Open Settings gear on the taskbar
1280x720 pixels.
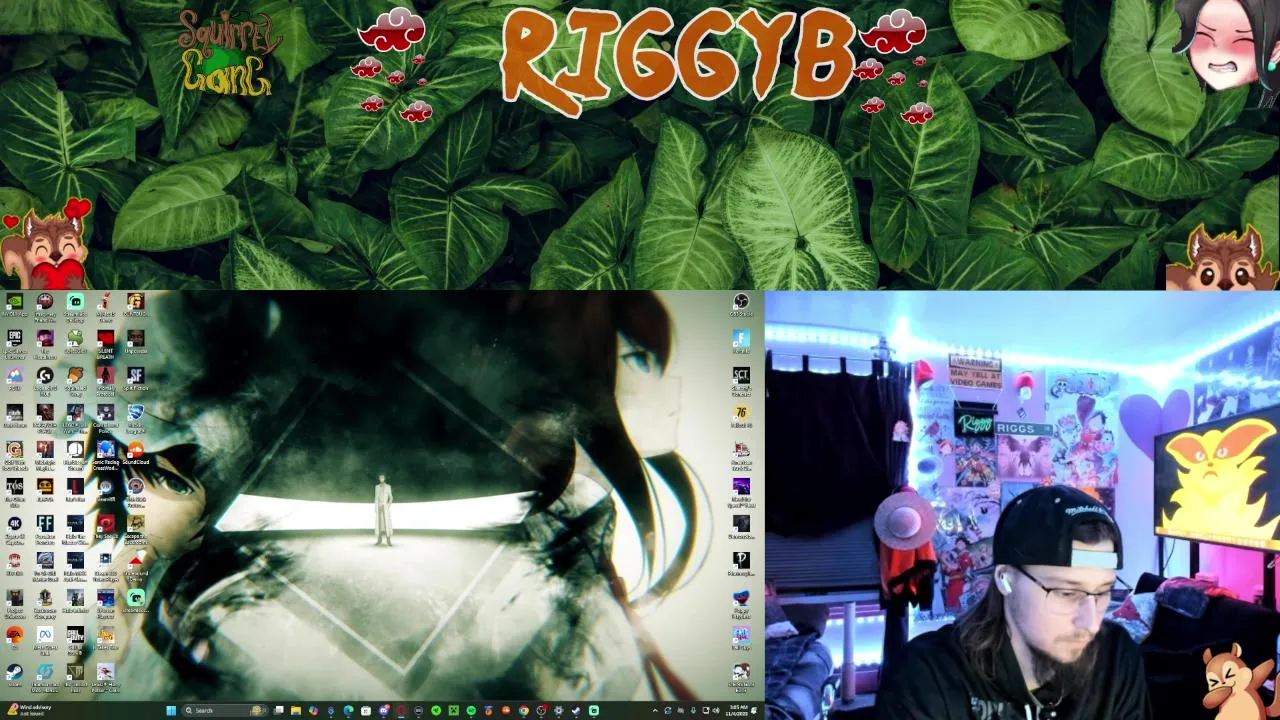tap(558, 711)
